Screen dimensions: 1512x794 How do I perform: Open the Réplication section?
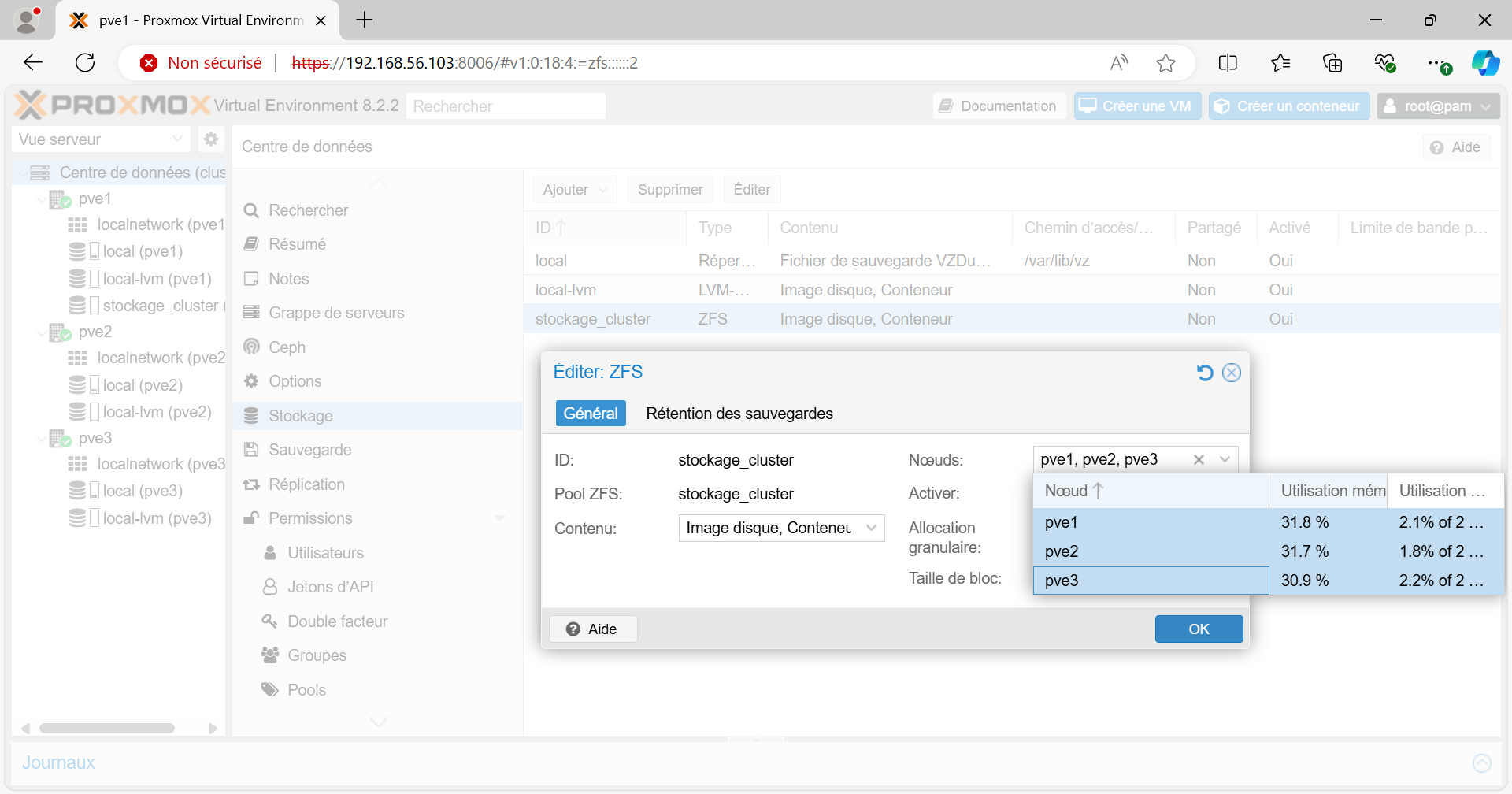click(377, 484)
